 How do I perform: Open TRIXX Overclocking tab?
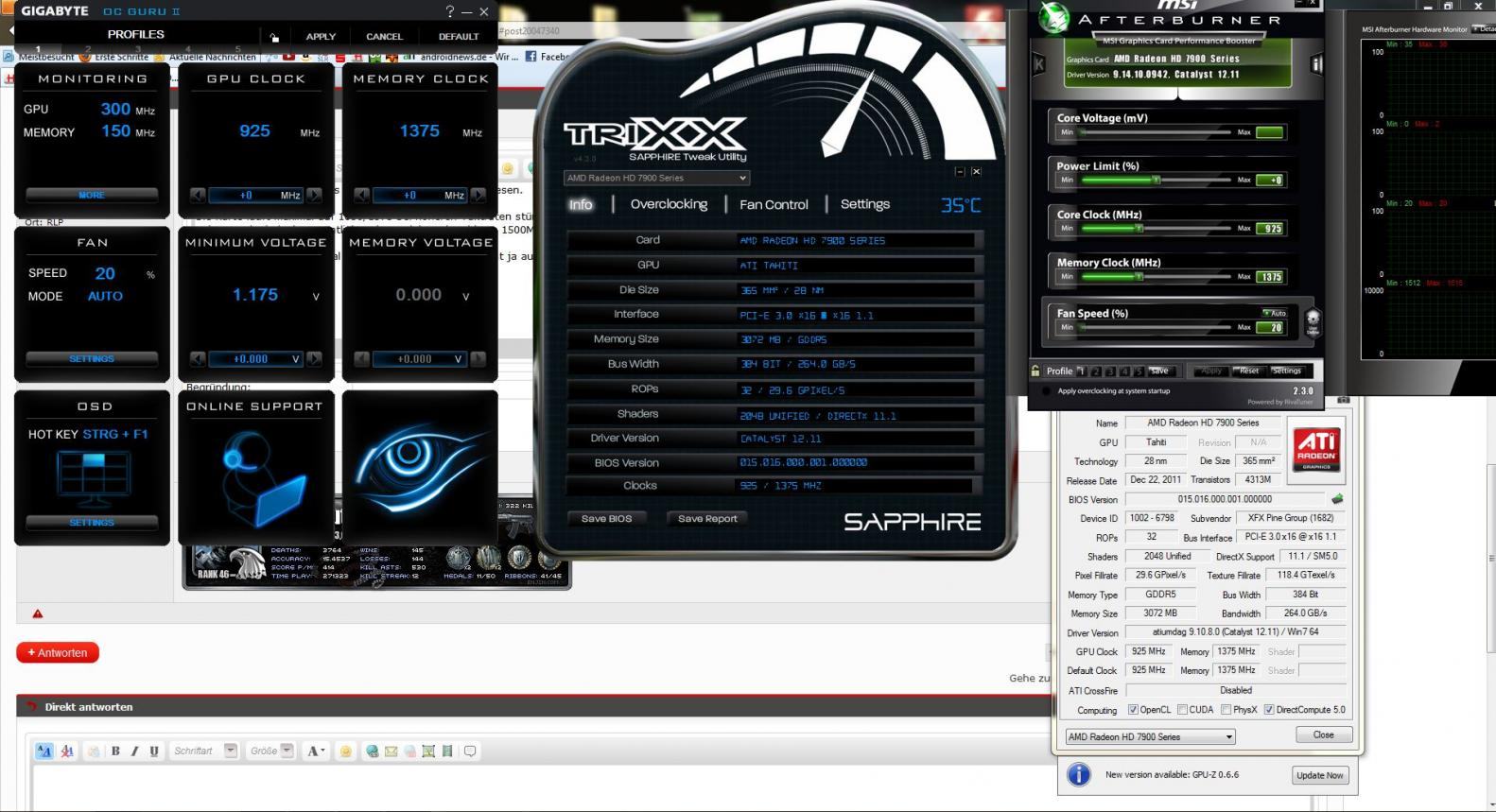point(669,204)
